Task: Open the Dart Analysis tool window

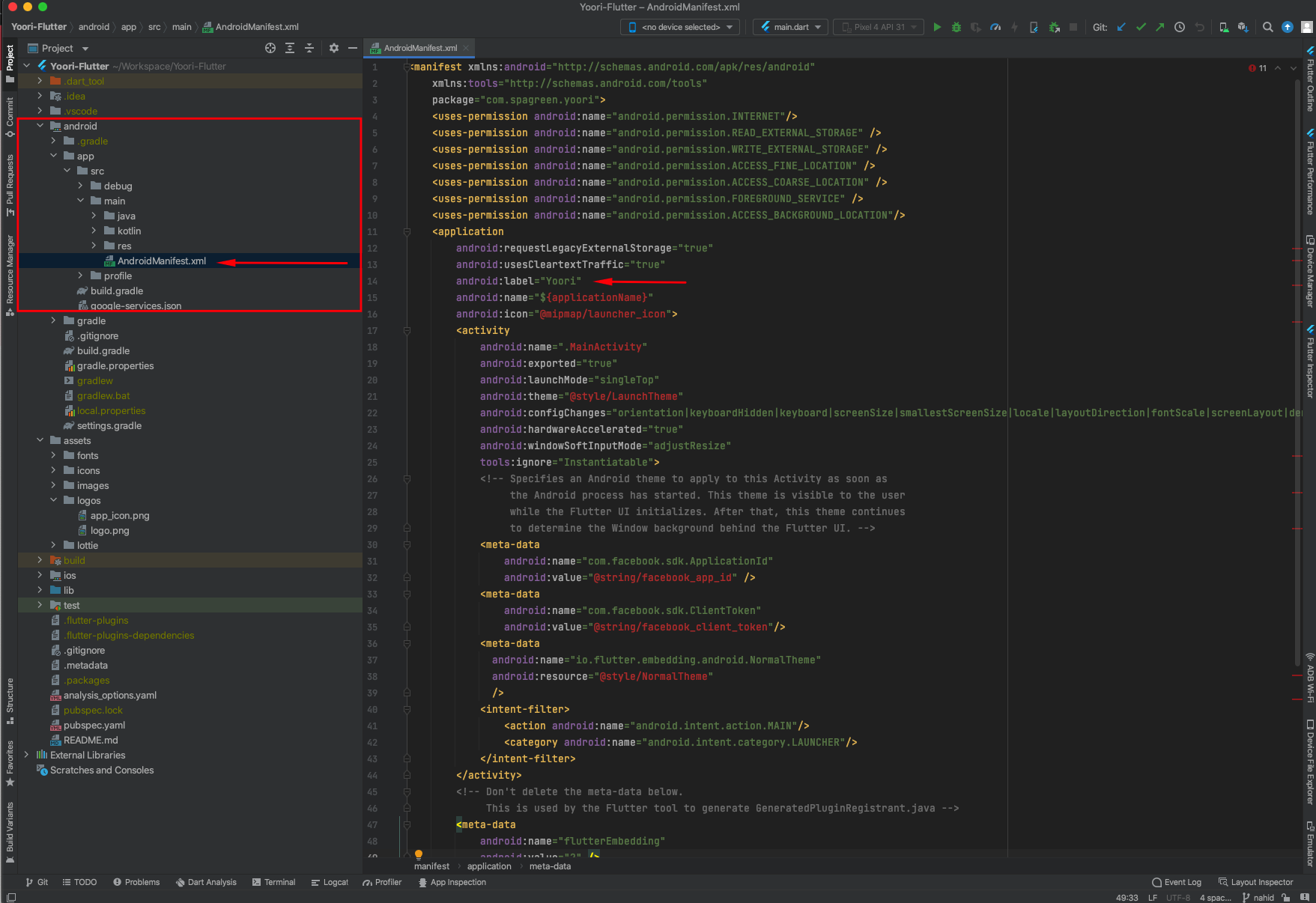Action: tap(206, 882)
